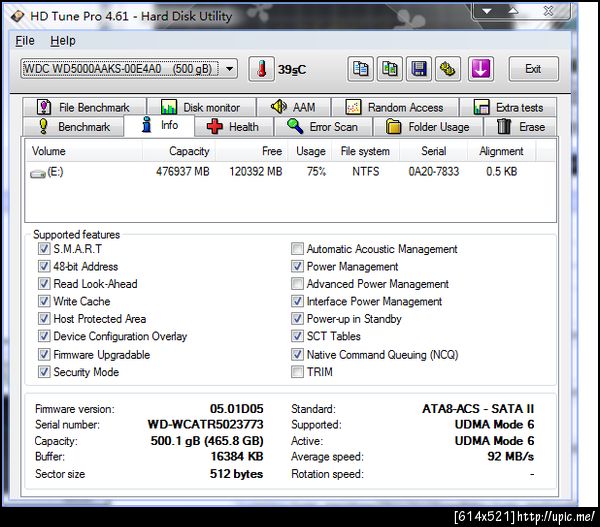Viewport: 600px width, 527px height.
Task: Toggle the Read Look-Ahead checkbox
Action: pos(44,284)
